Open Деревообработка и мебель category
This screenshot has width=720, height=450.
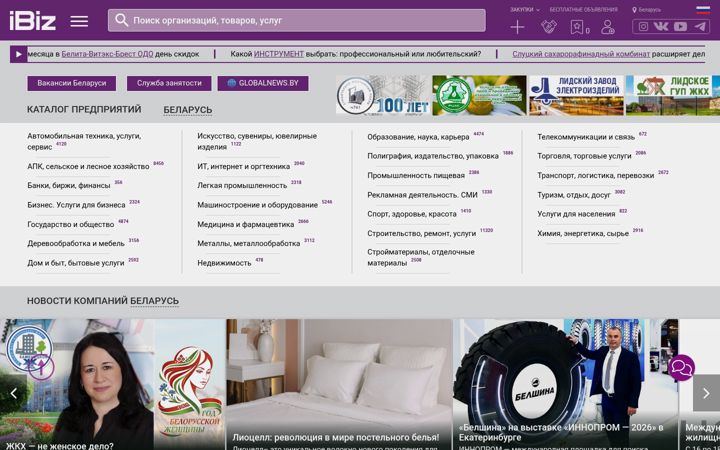click(x=76, y=243)
